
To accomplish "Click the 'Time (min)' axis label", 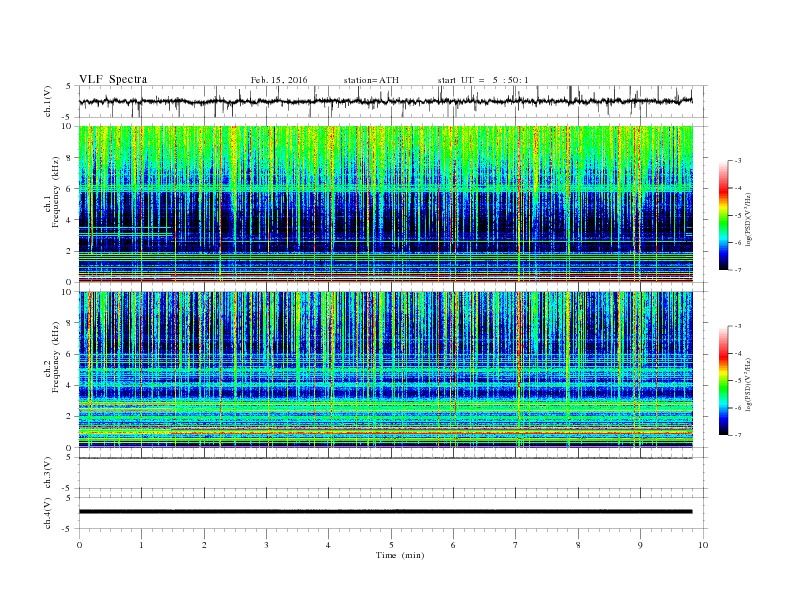I will (x=400, y=555).
